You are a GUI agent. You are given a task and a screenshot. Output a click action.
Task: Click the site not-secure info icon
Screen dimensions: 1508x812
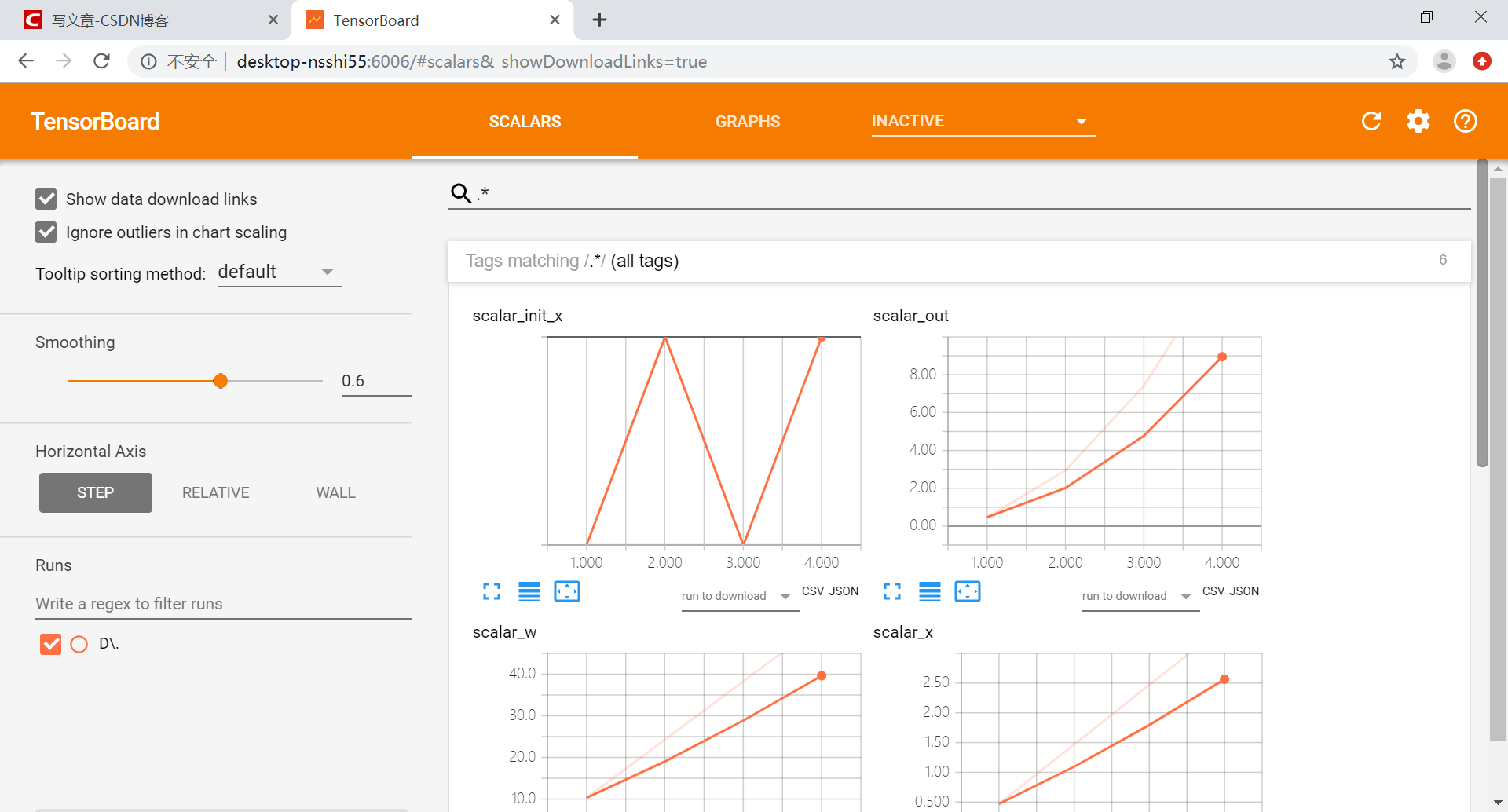148,61
